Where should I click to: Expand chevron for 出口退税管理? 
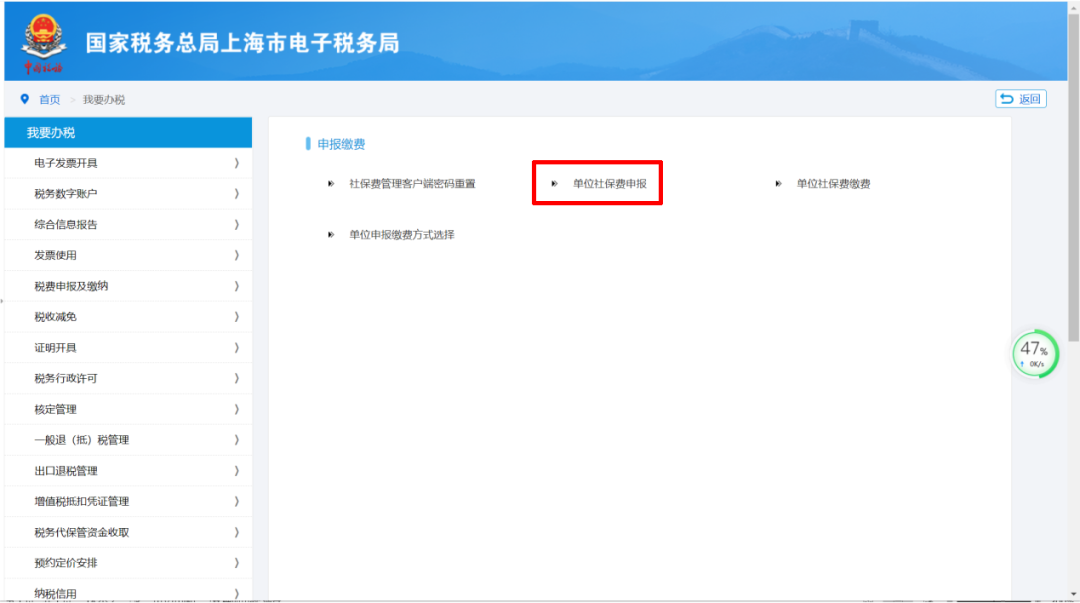click(237, 471)
